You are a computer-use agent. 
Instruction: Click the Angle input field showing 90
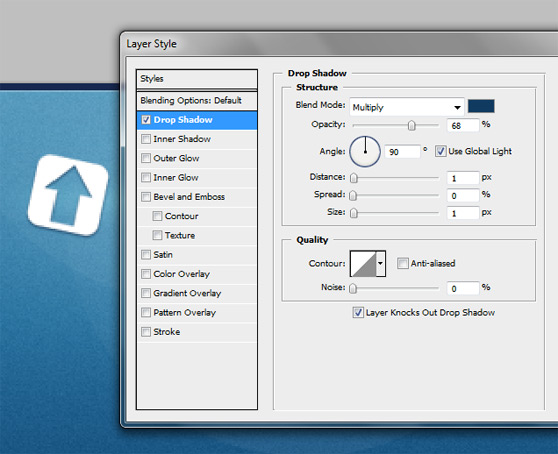pyautogui.click(x=402, y=152)
